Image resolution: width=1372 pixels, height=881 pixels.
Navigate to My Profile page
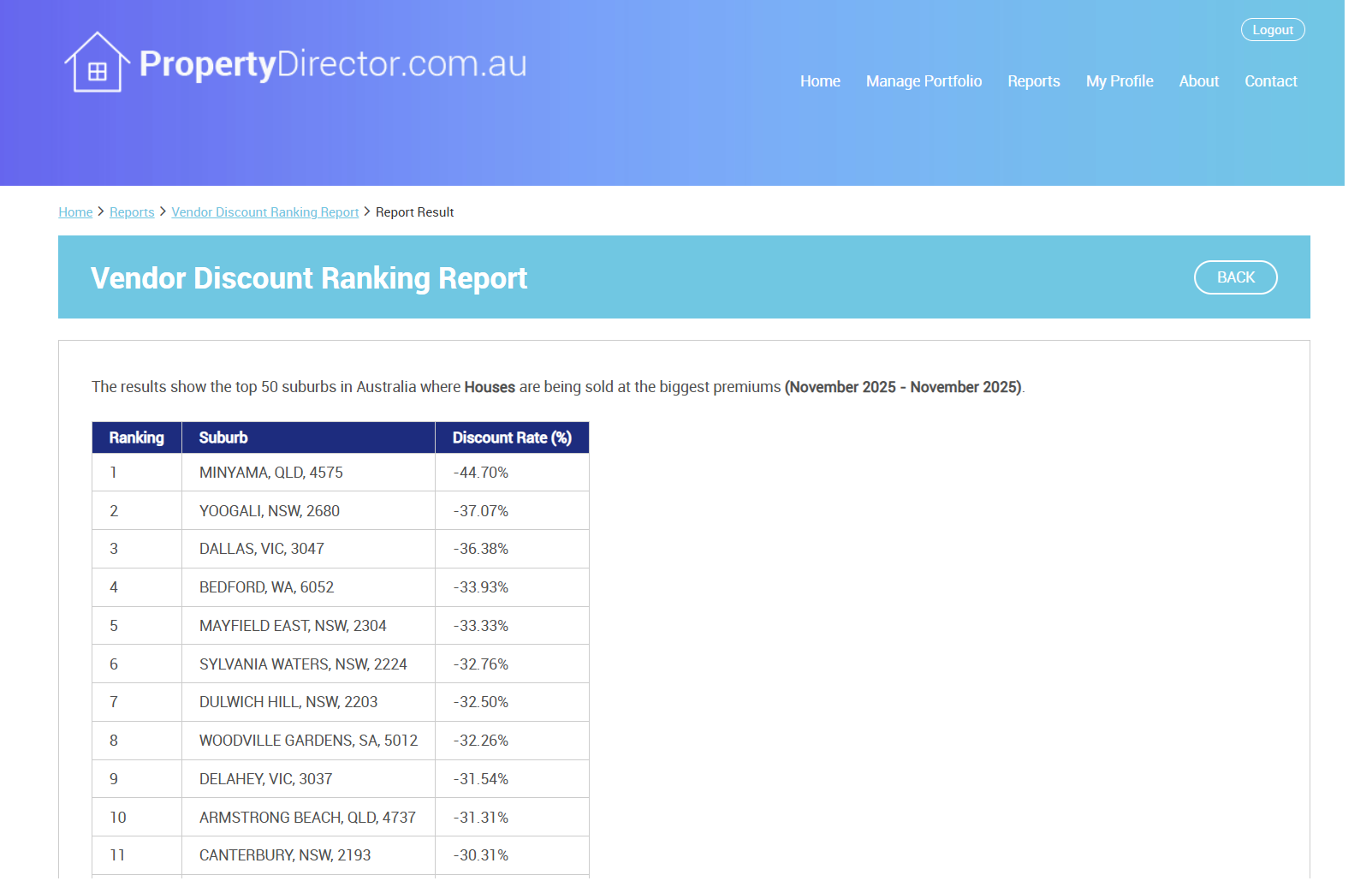[1119, 81]
